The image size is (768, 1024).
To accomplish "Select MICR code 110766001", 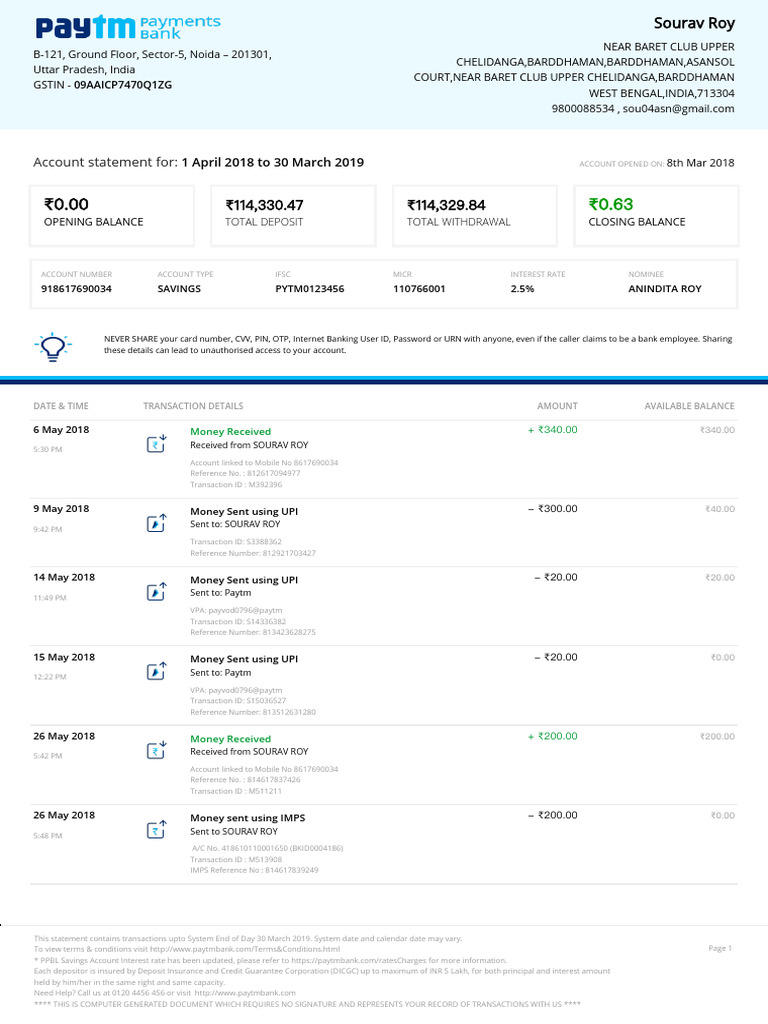I will (419, 289).
